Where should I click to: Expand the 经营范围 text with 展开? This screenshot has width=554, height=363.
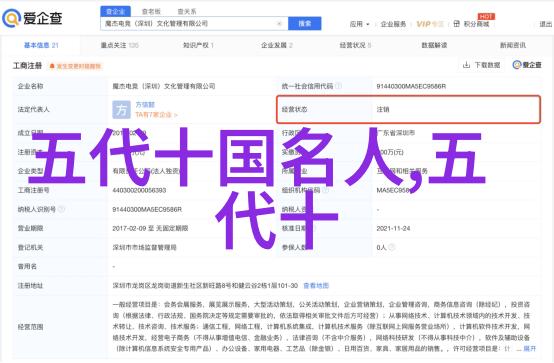coord(530,349)
